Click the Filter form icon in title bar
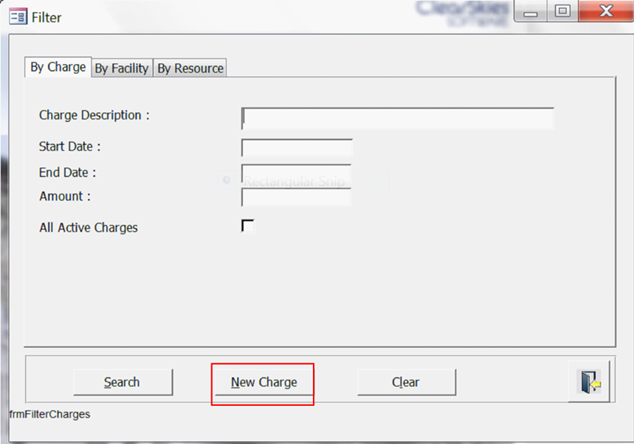The image size is (634, 444). (x=17, y=17)
